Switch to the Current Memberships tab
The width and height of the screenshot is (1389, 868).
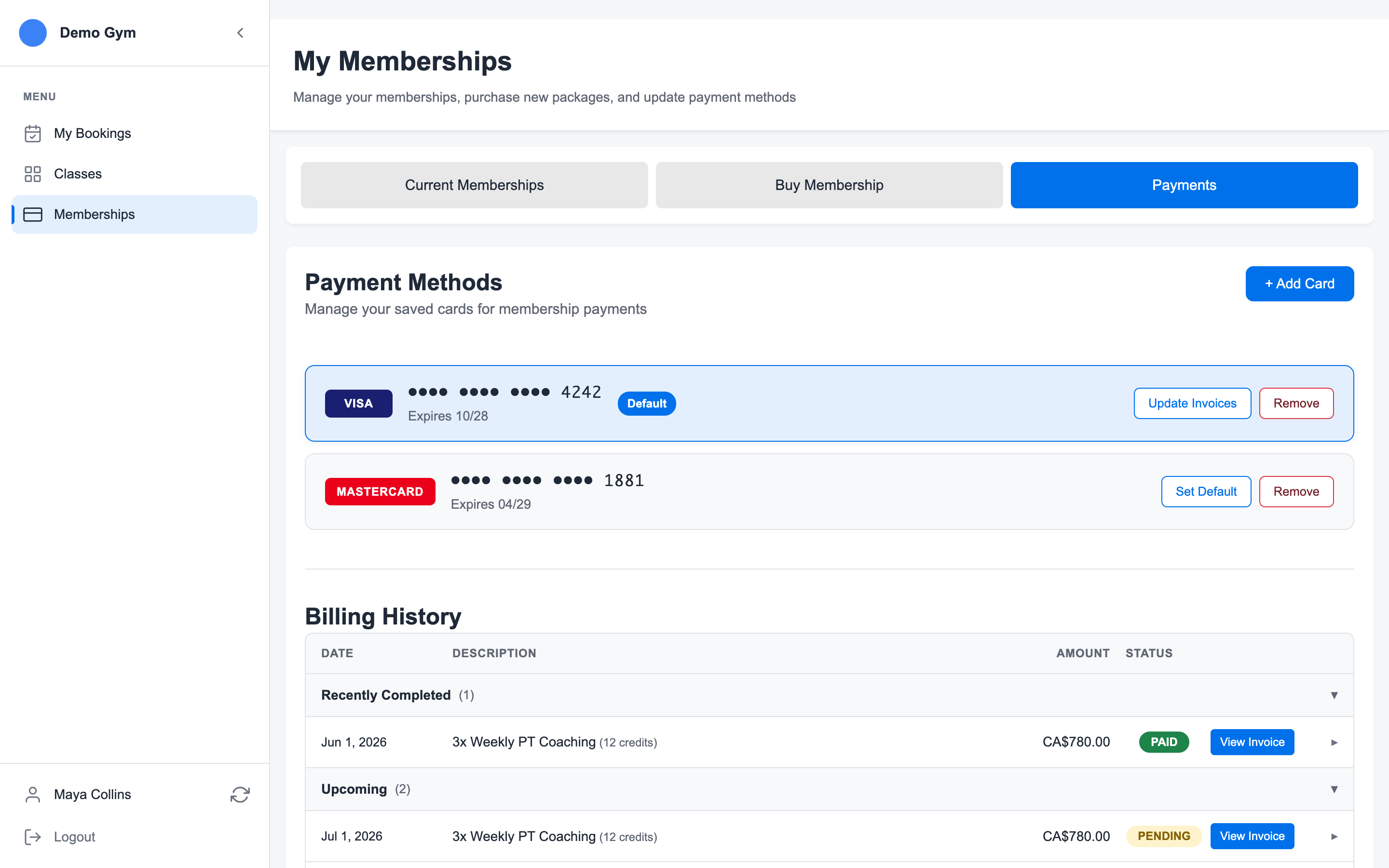474,185
